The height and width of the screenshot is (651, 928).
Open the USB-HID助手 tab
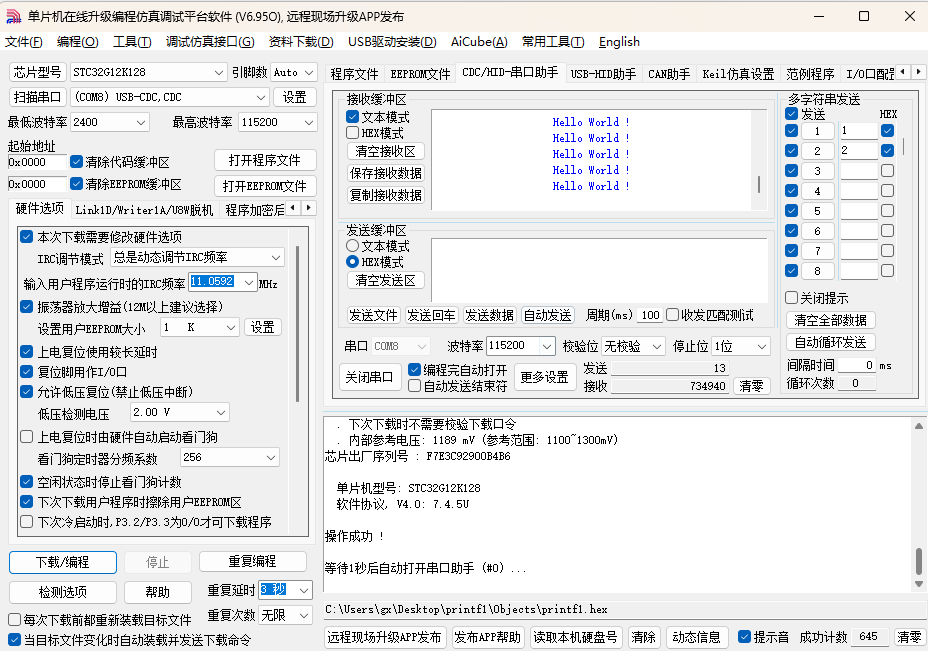[x=603, y=74]
